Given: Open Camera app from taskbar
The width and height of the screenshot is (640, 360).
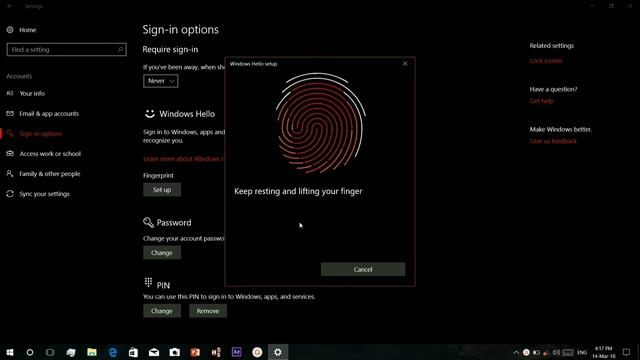Looking at the screenshot, I should tap(175, 352).
